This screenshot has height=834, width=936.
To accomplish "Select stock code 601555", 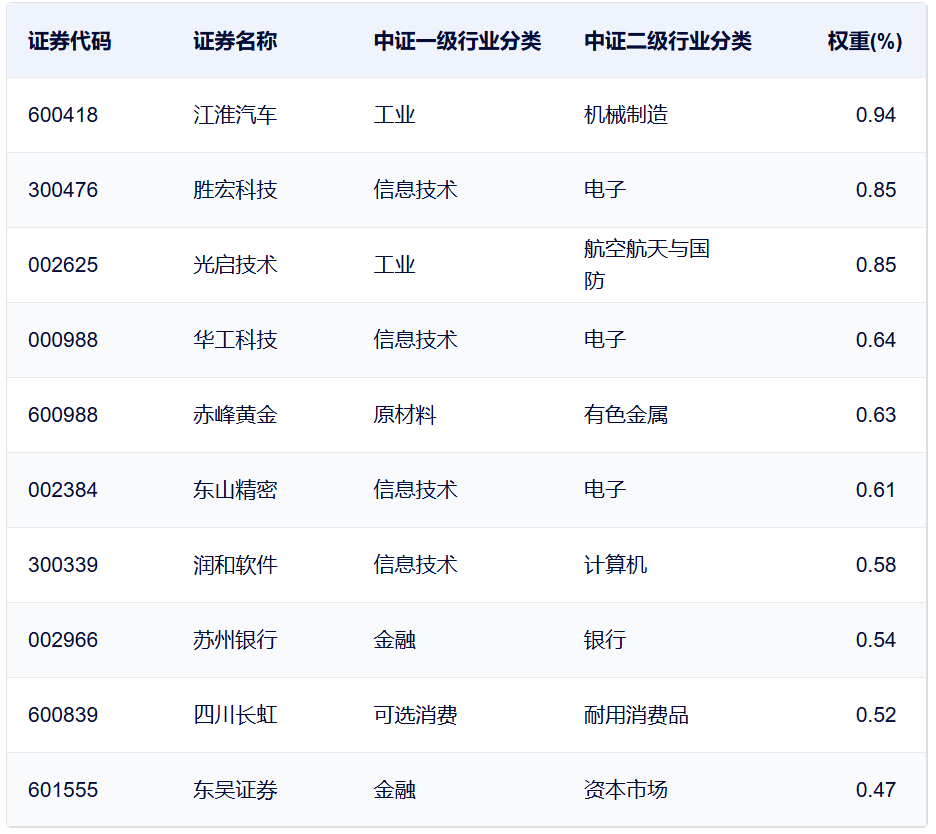I will [x=63, y=790].
